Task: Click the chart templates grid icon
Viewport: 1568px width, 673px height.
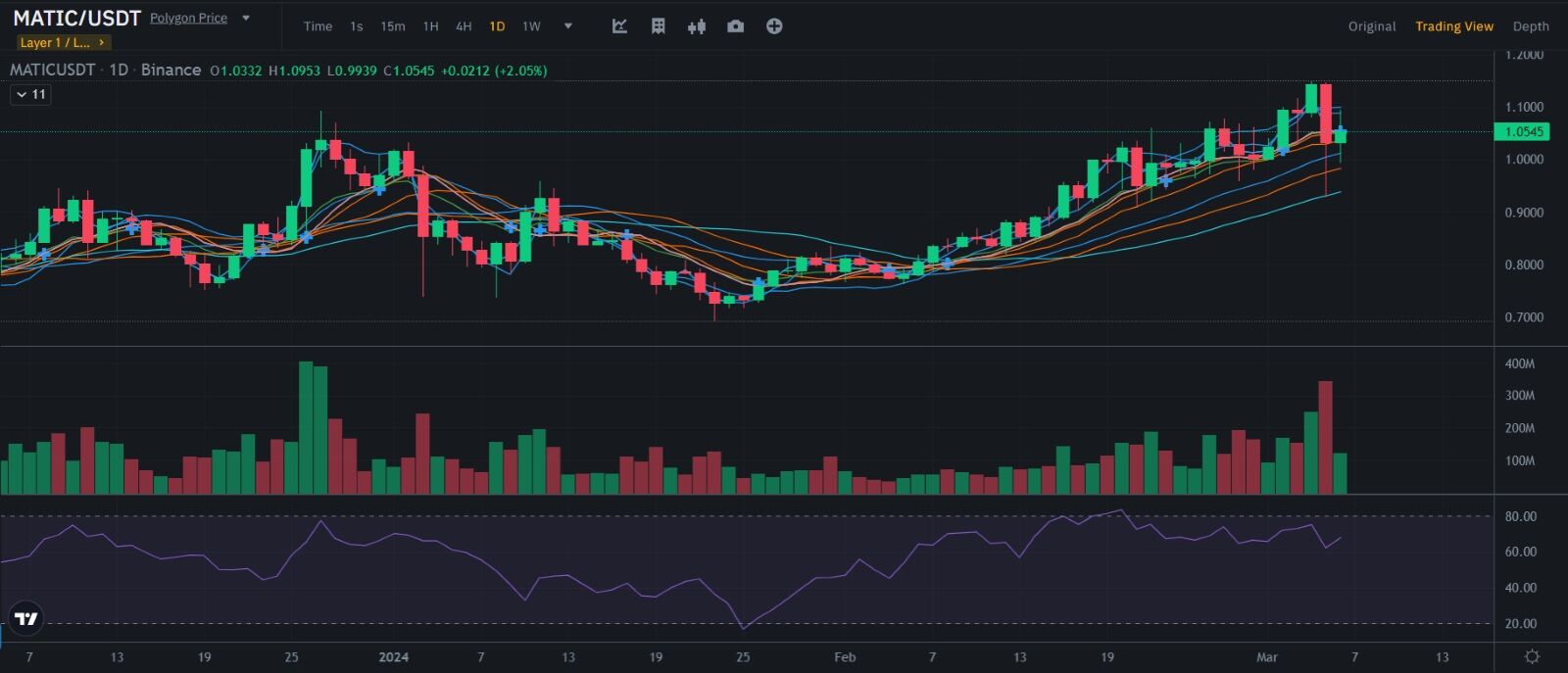Action: click(659, 26)
